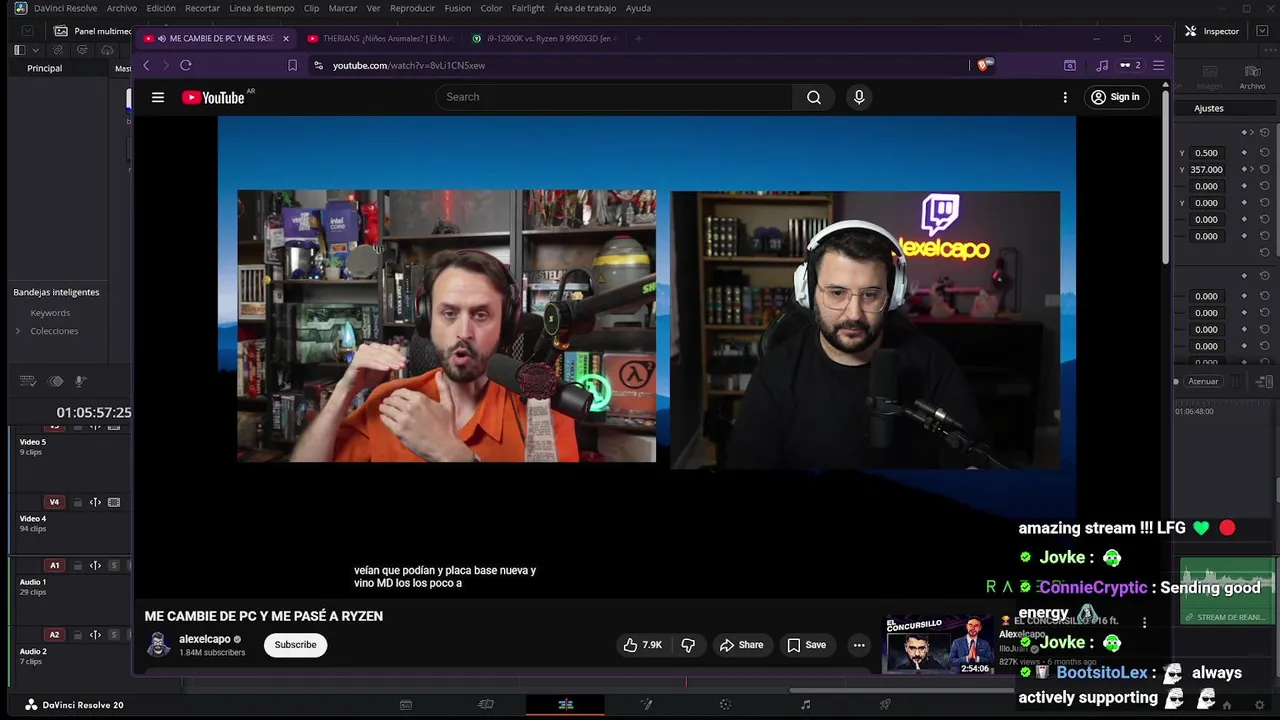Click the 0.500 Y value field

click(1206, 153)
